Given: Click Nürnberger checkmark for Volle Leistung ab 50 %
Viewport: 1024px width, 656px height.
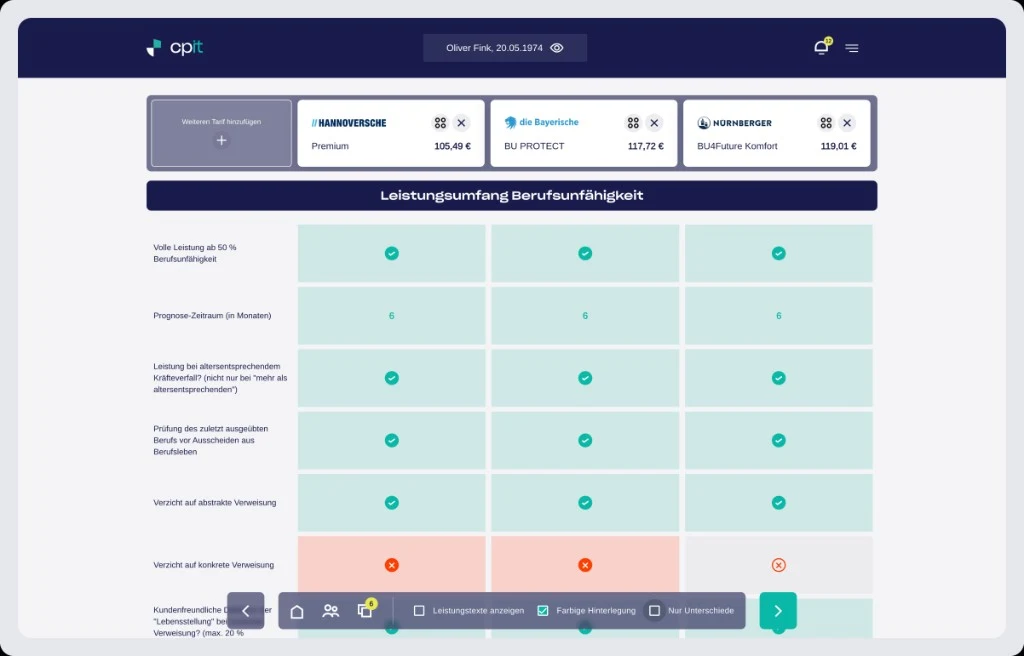Looking at the screenshot, I should (778, 254).
